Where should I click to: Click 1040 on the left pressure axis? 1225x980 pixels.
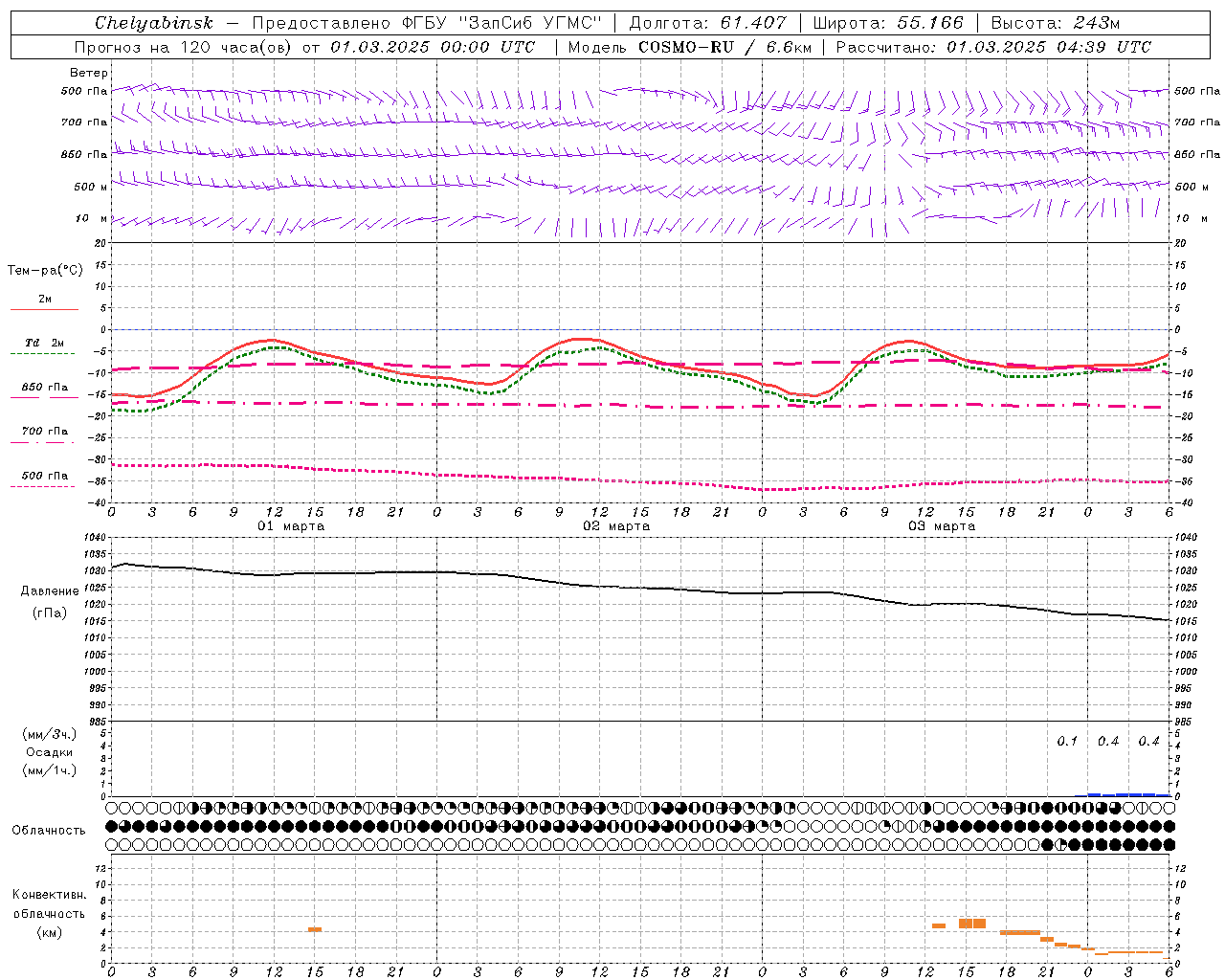pyautogui.click(x=97, y=538)
